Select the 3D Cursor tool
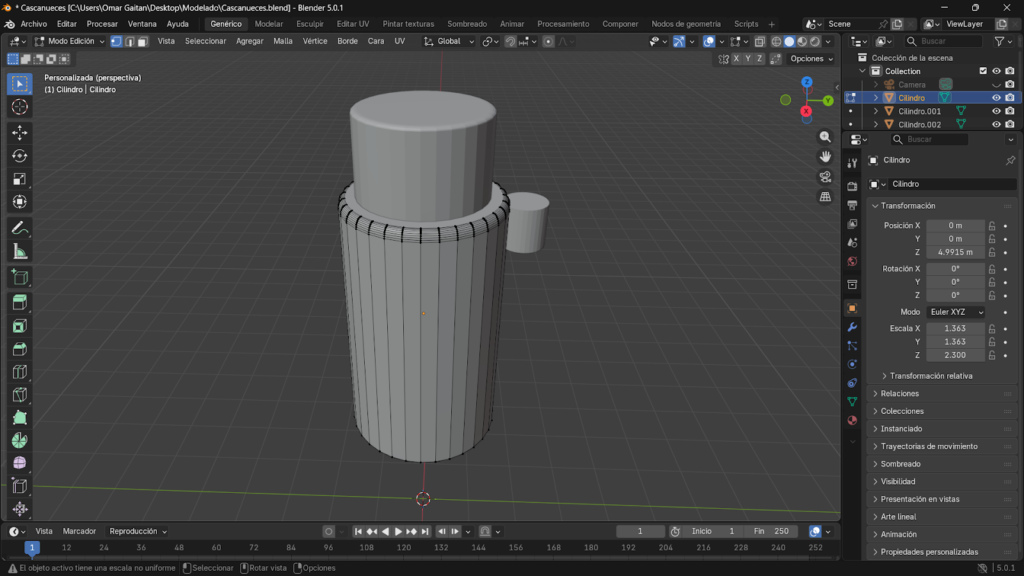1024x576 pixels. coord(20,107)
